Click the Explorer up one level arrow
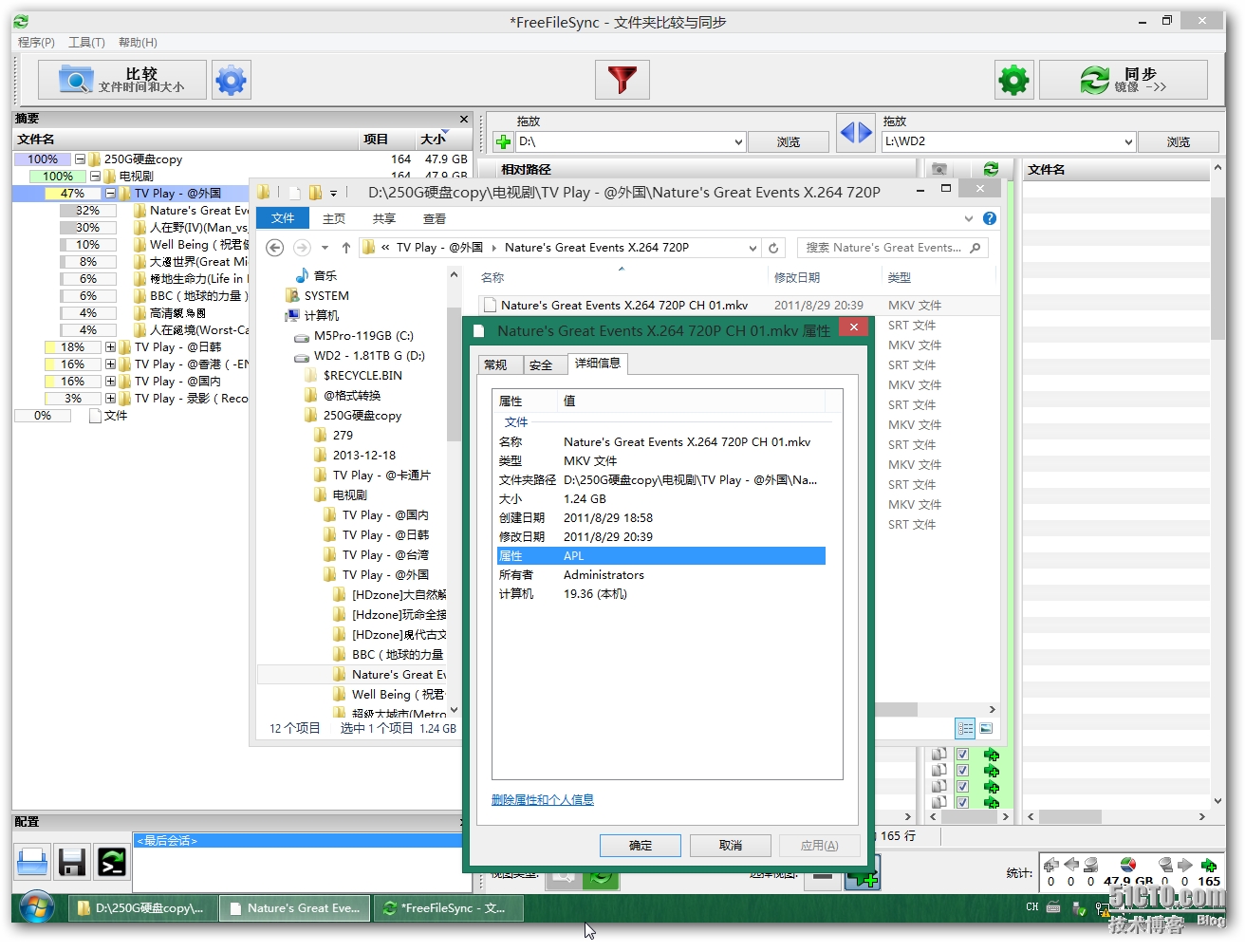Screen dimensions: 1245x952 (x=346, y=248)
